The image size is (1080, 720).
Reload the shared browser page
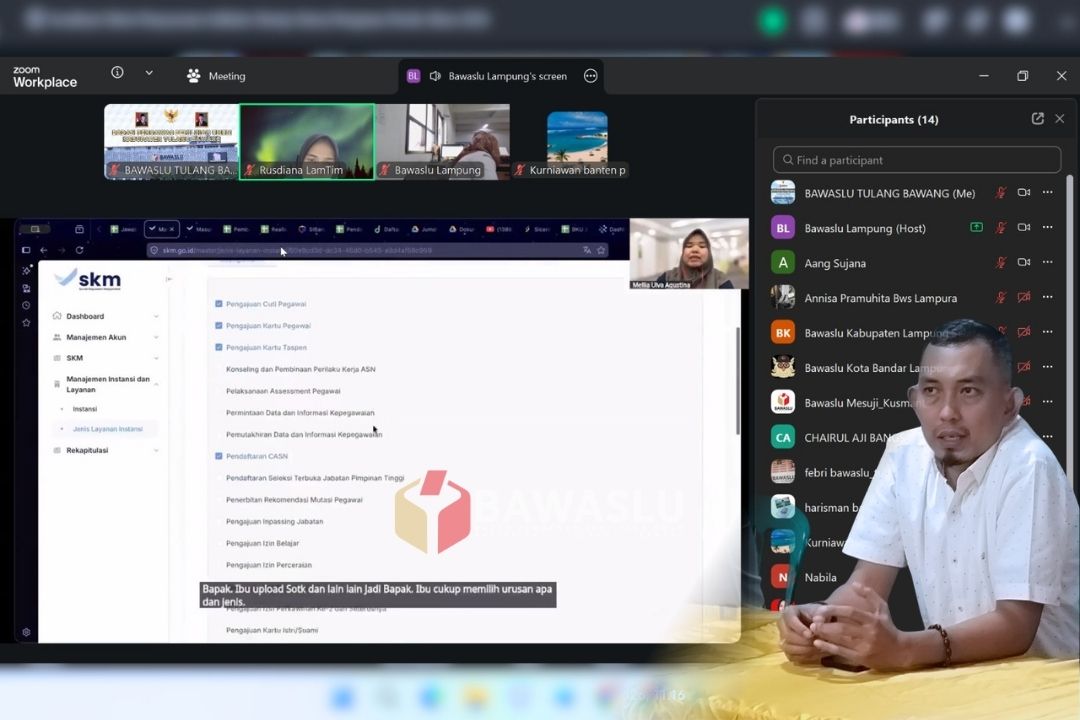coord(79,250)
